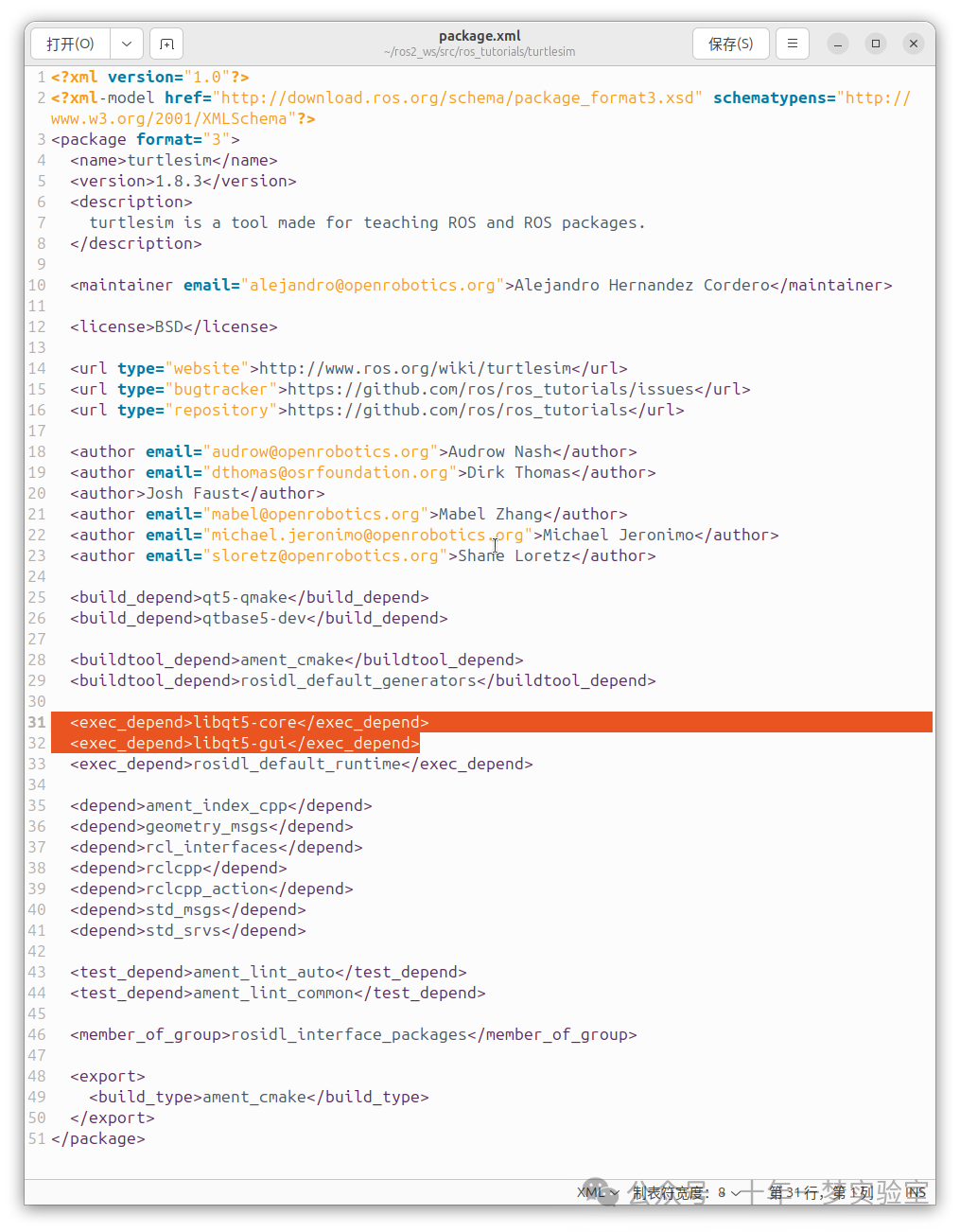The width and height of the screenshot is (960, 1232).
Task: Click the Michael Jeronimo author line
Action: (x=425, y=535)
